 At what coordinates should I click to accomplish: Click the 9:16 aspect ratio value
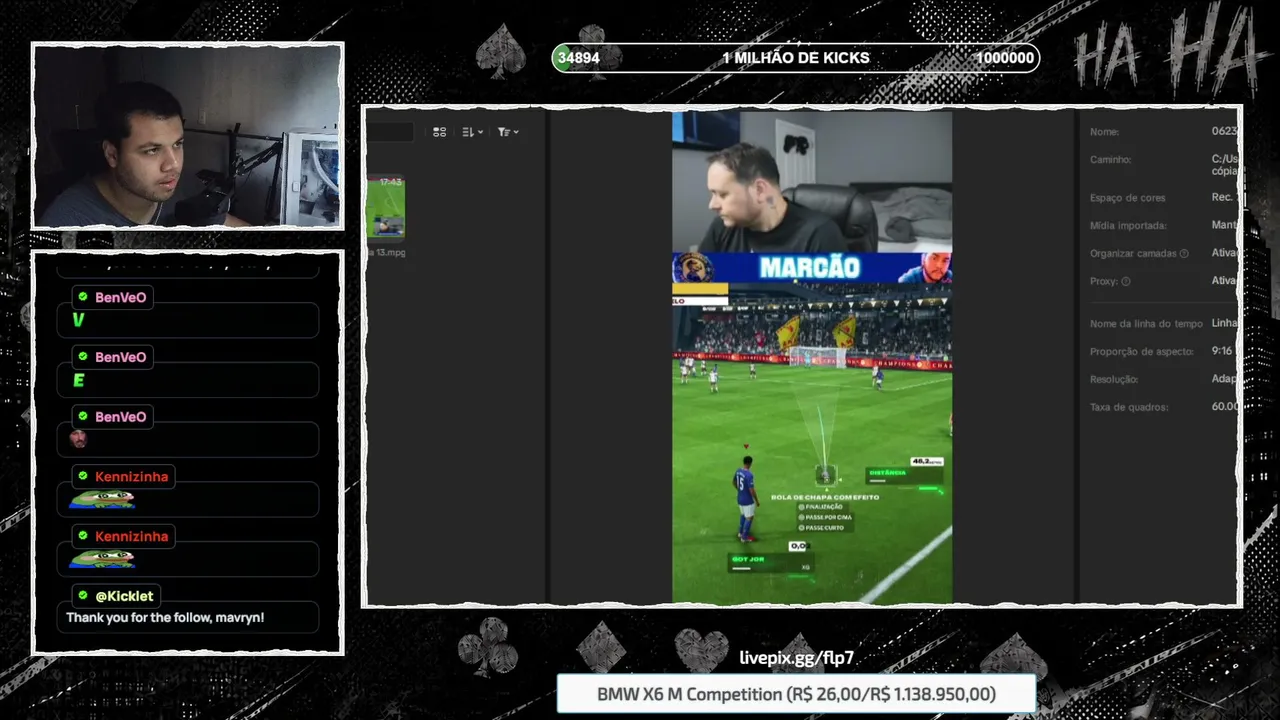1222,352
